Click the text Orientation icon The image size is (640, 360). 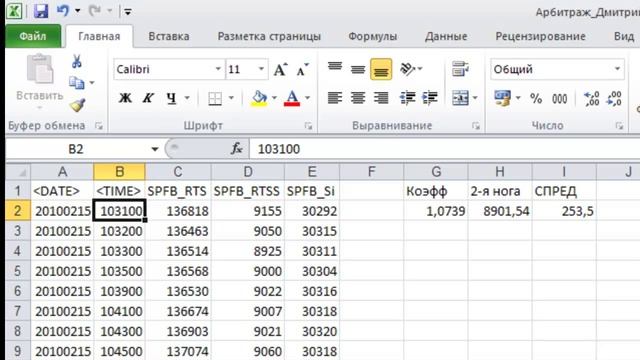[x=408, y=69]
